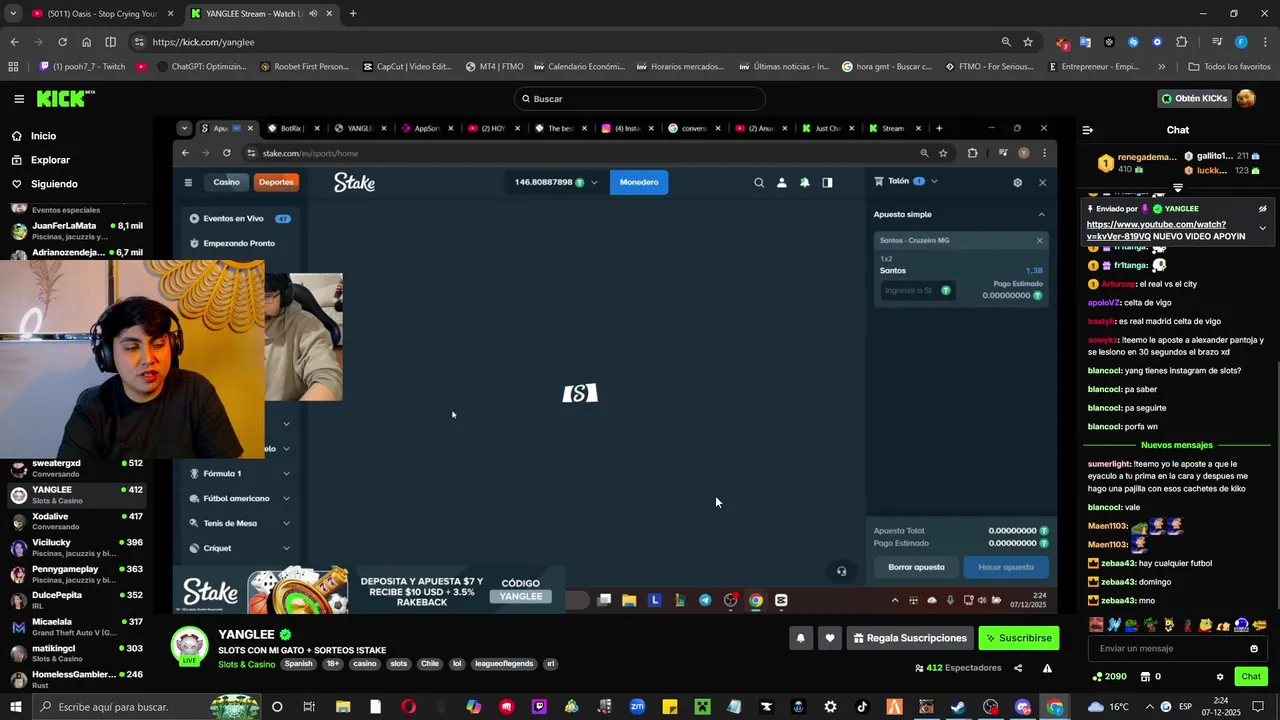Open Steam from the taskbar
Image resolution: width=1280 pixels, height=720 pixels.
(x=958, y=707)
